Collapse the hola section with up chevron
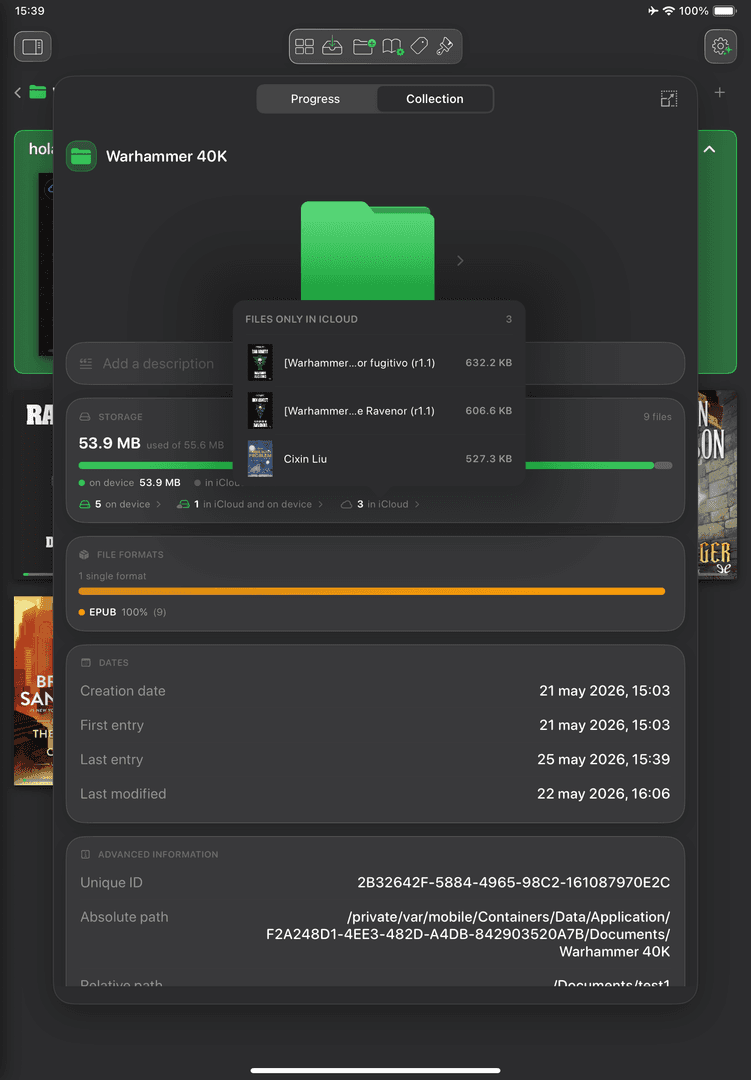The image size is (751, 1080). coord(709,149)
